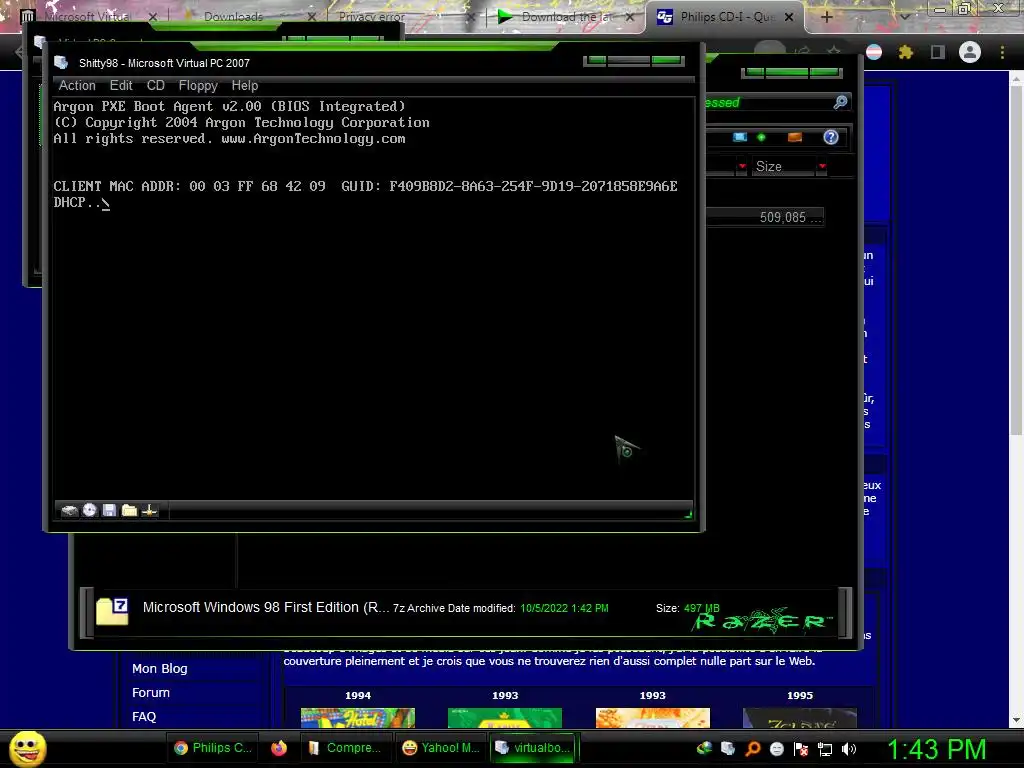Switch to Philips C... Chrome taskbar button
1024x768 pixels.
click(x=214, y=748)
